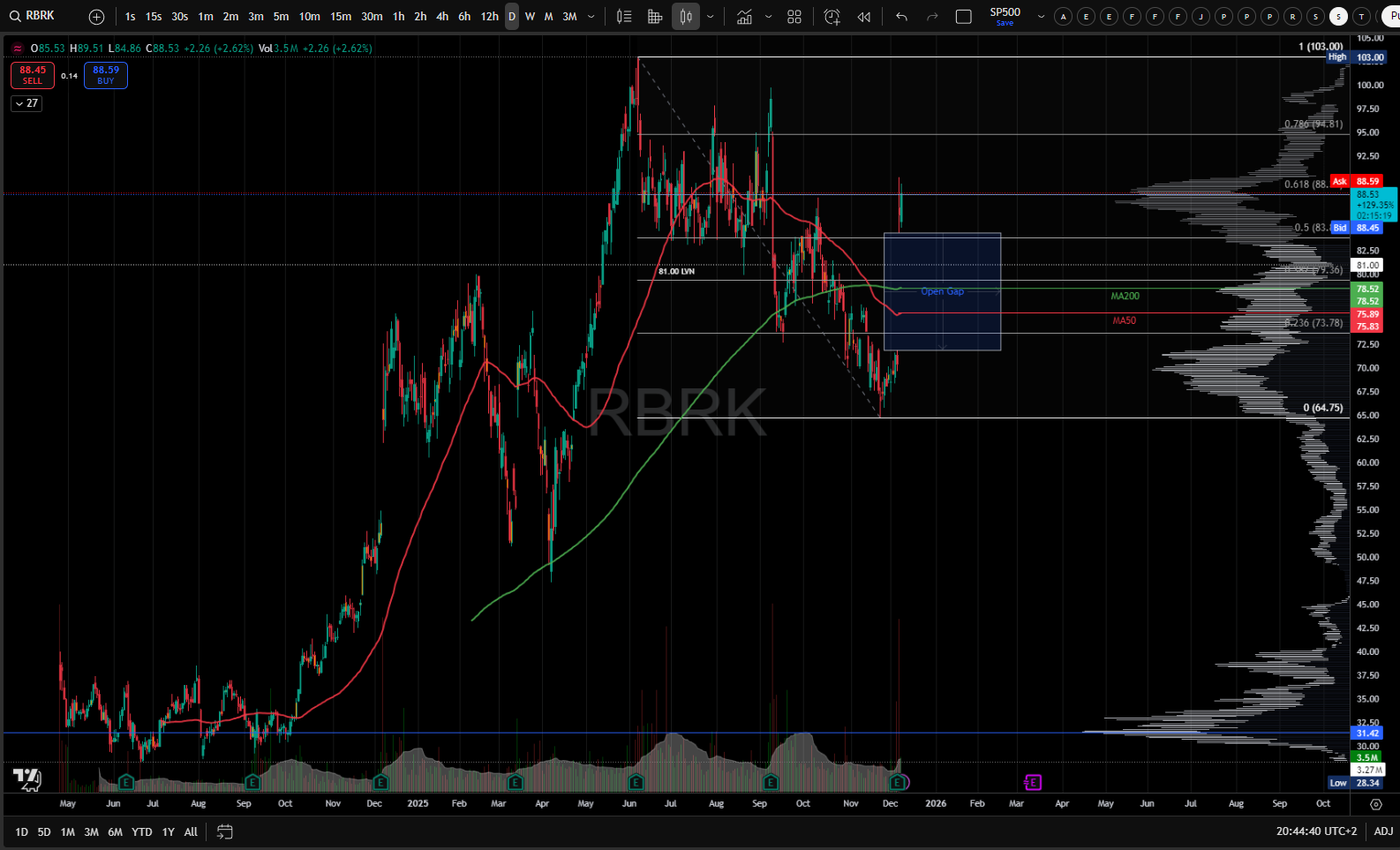Select the YTD date range tab

[141, 831]
